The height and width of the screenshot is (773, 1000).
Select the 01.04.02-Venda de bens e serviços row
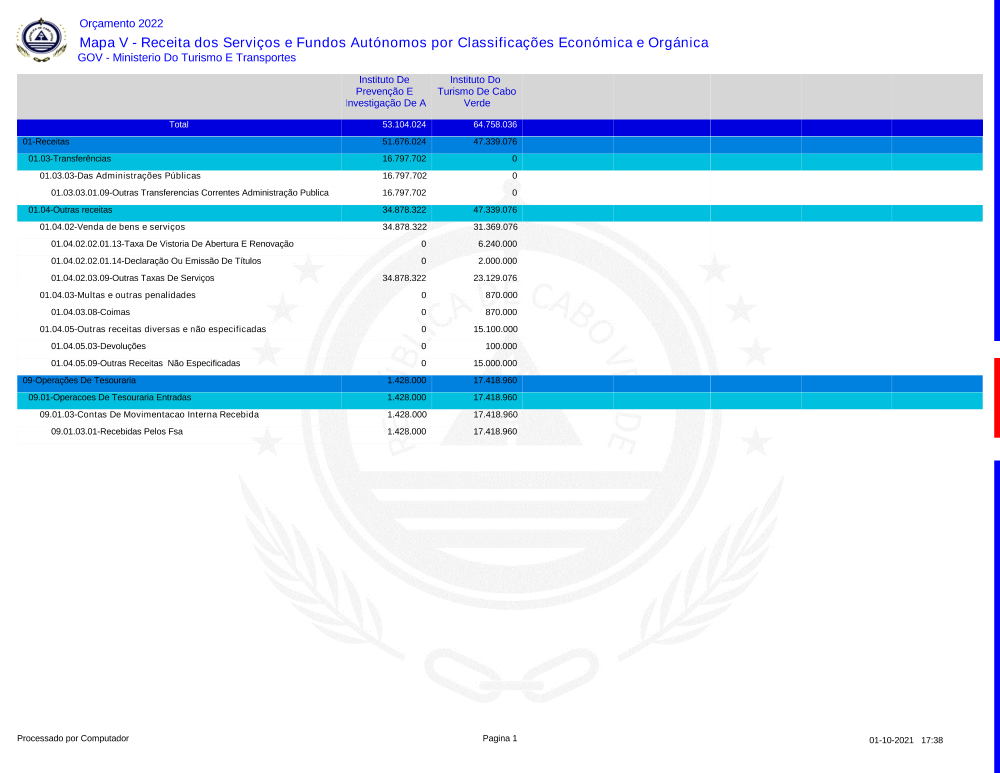112,227
